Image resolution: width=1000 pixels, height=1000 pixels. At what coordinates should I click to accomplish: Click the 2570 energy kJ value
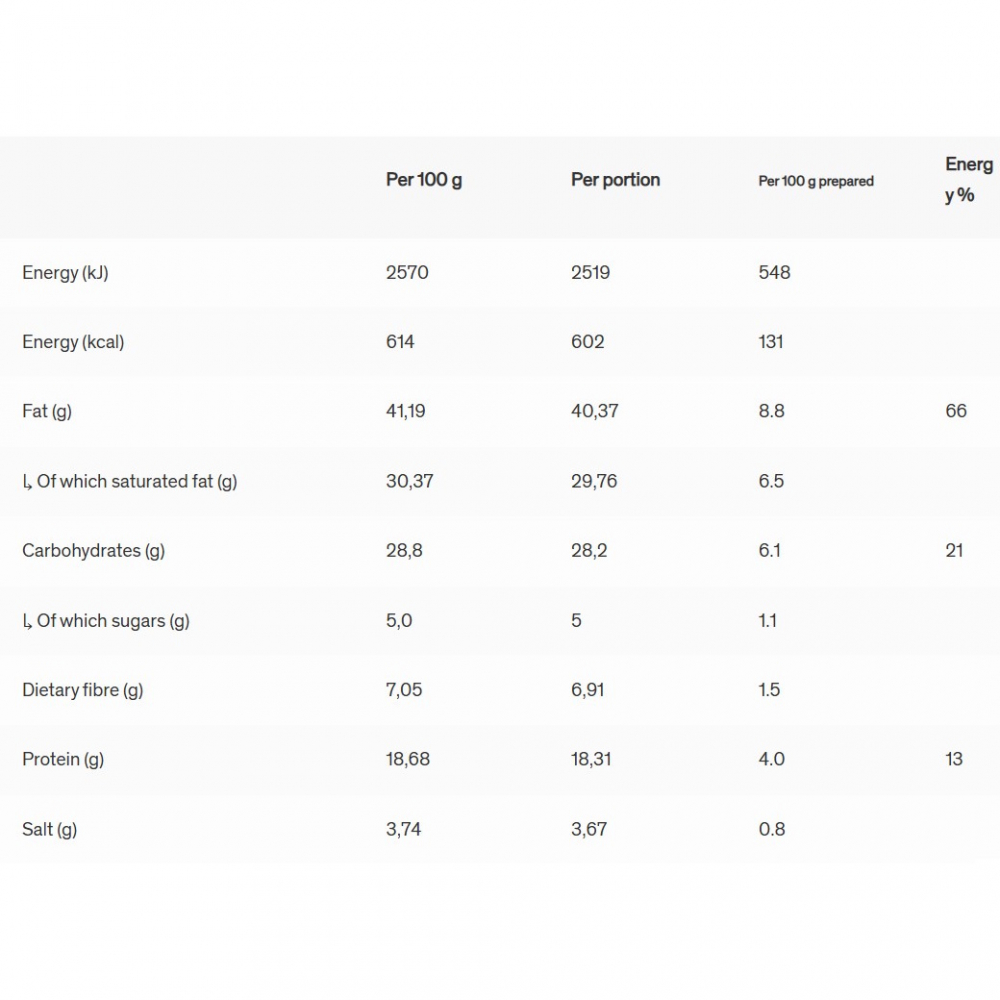[x=407, y=272]
